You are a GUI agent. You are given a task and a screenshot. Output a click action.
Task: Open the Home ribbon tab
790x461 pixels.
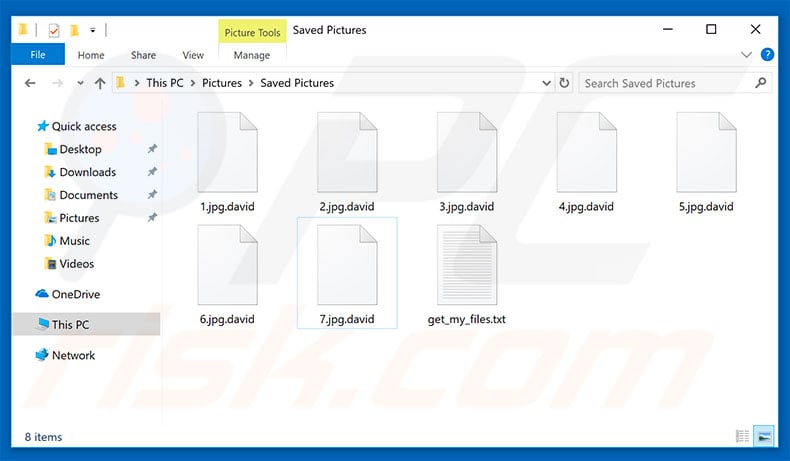(91, 55)
